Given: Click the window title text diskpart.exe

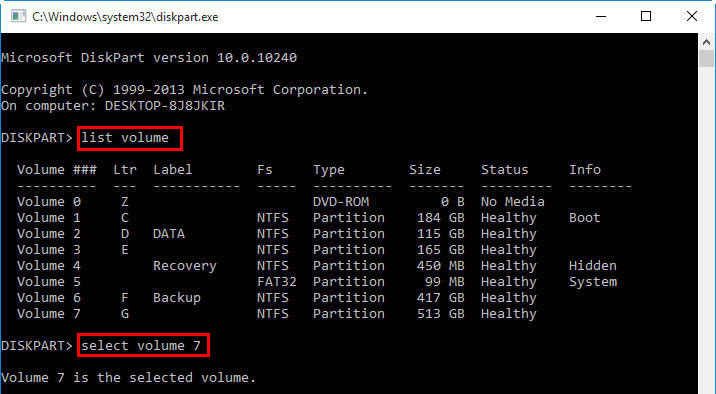Looking at the screenshot, I should [x=125, y=17].
